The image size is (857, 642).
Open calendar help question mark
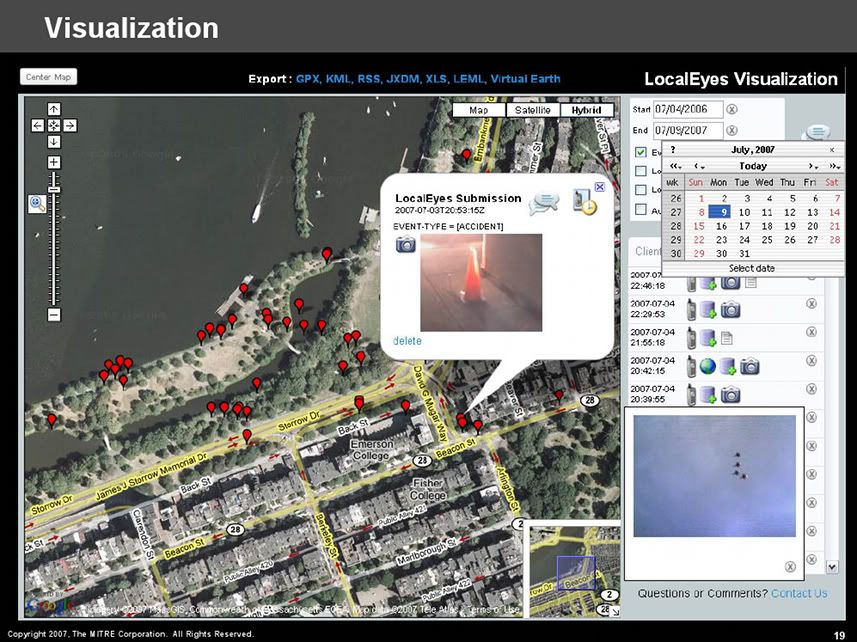pyautogui.click(x=673, y=150)
